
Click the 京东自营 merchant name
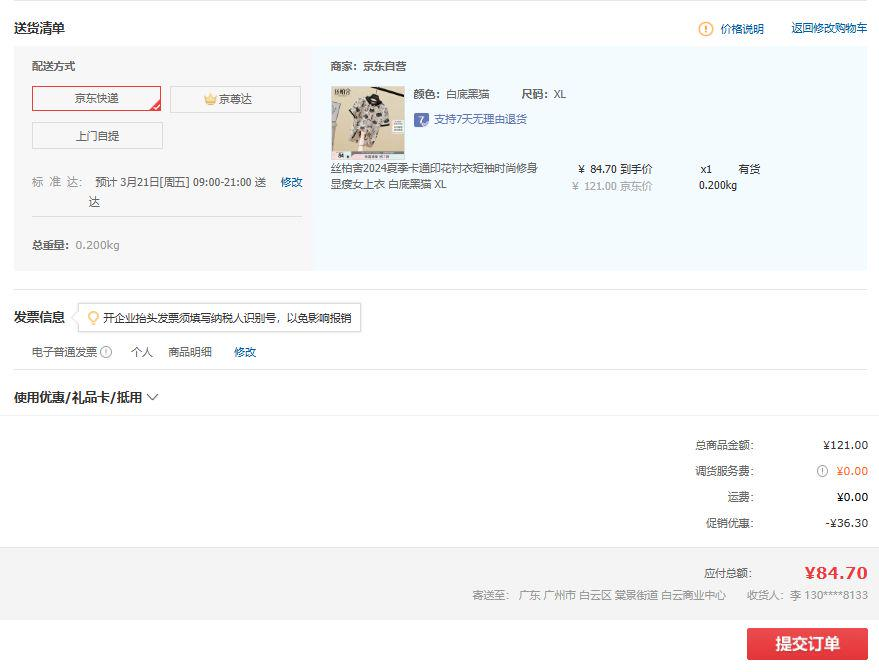tap(384, 66)
